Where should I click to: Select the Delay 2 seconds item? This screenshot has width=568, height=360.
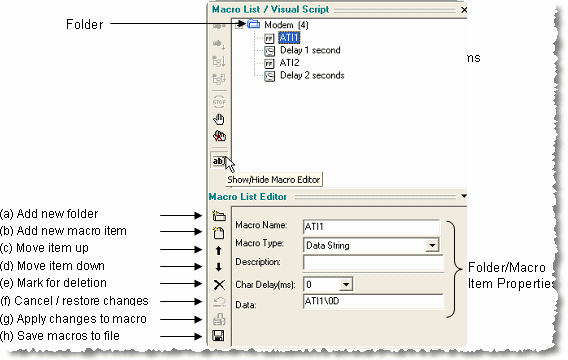312,75
